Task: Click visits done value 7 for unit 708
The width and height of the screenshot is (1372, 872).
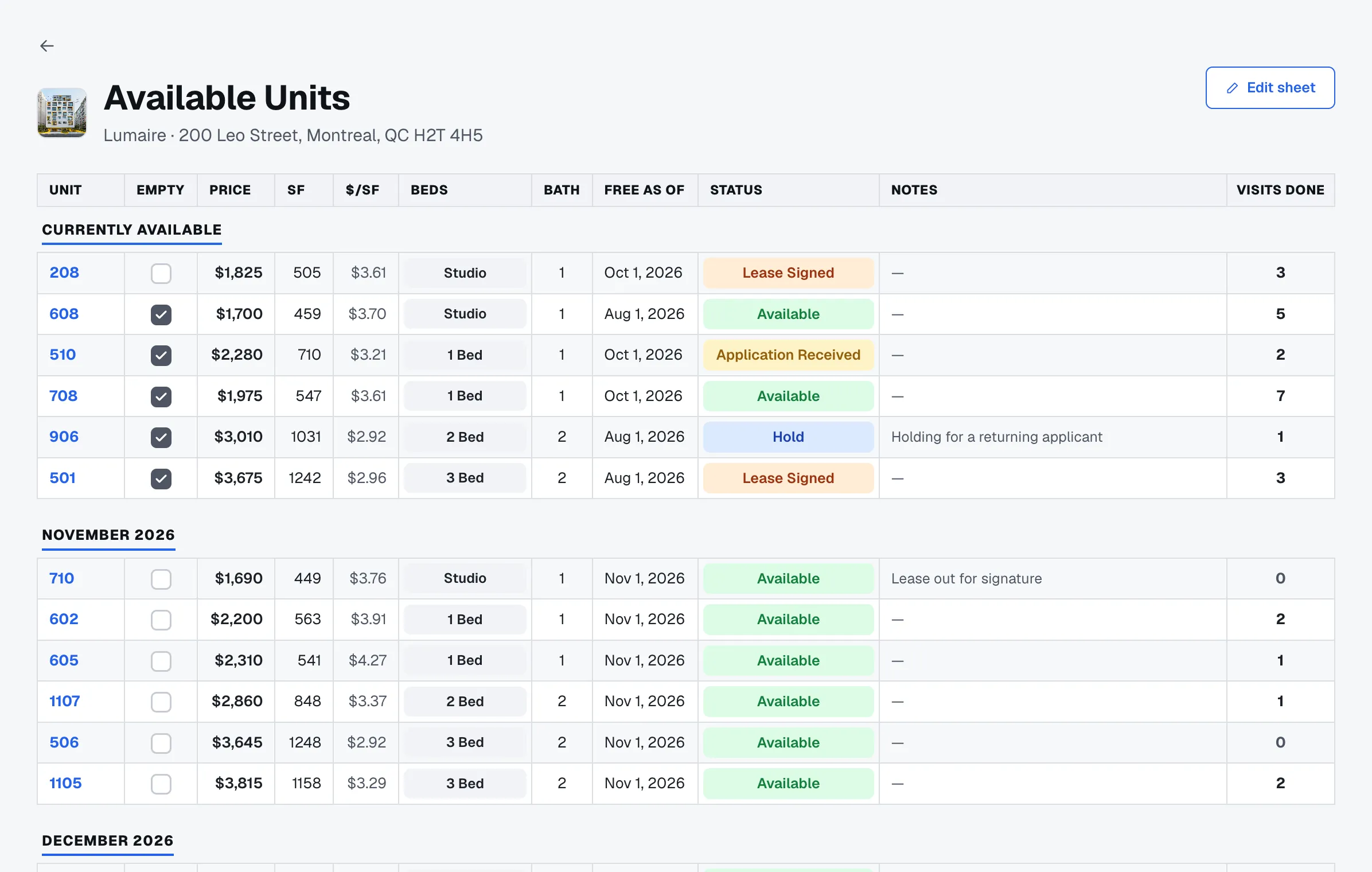Action: coord(1280,396)
